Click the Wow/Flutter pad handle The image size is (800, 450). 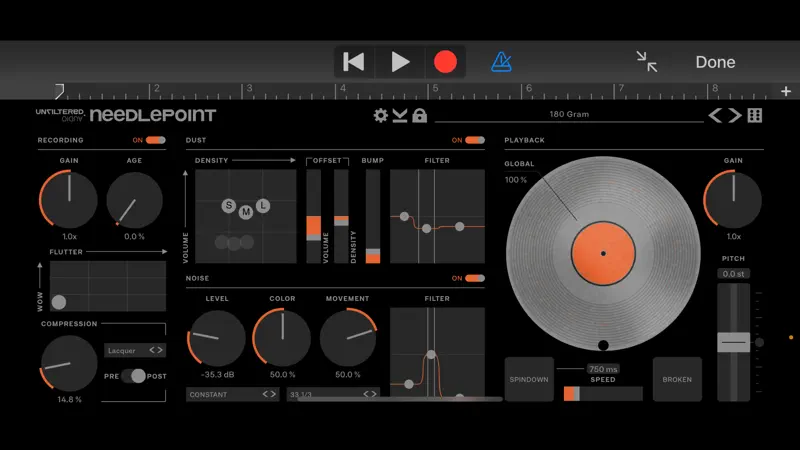pos(59,302)
